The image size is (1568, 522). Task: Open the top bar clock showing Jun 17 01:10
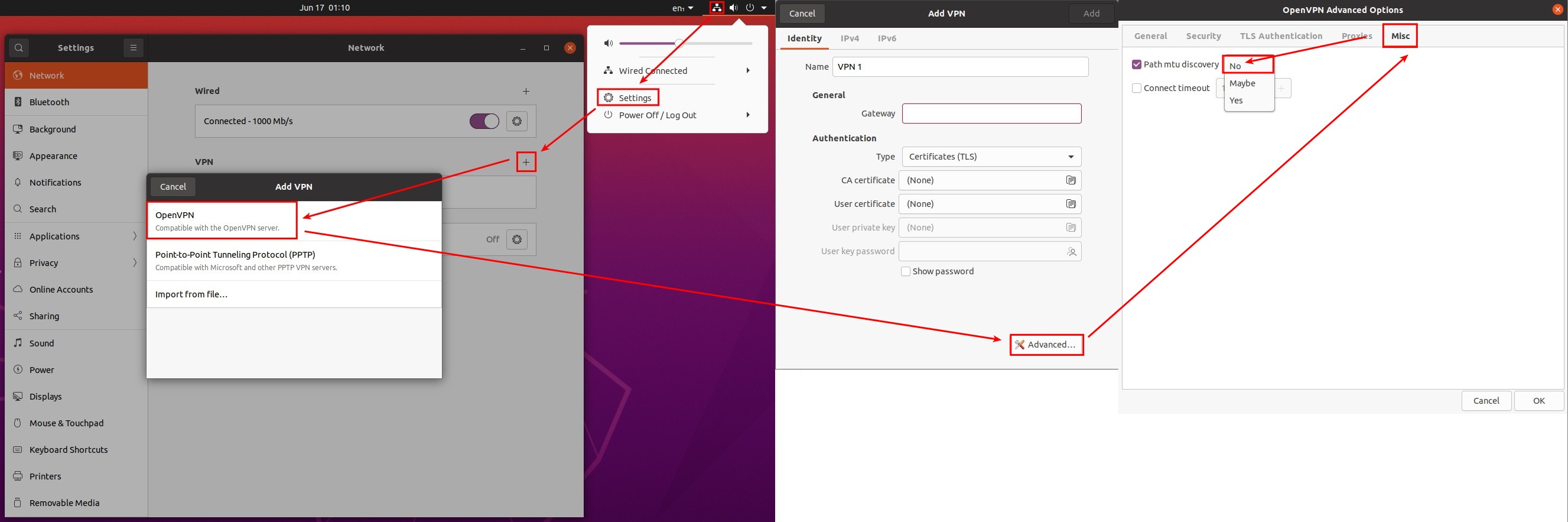[324, 8]
